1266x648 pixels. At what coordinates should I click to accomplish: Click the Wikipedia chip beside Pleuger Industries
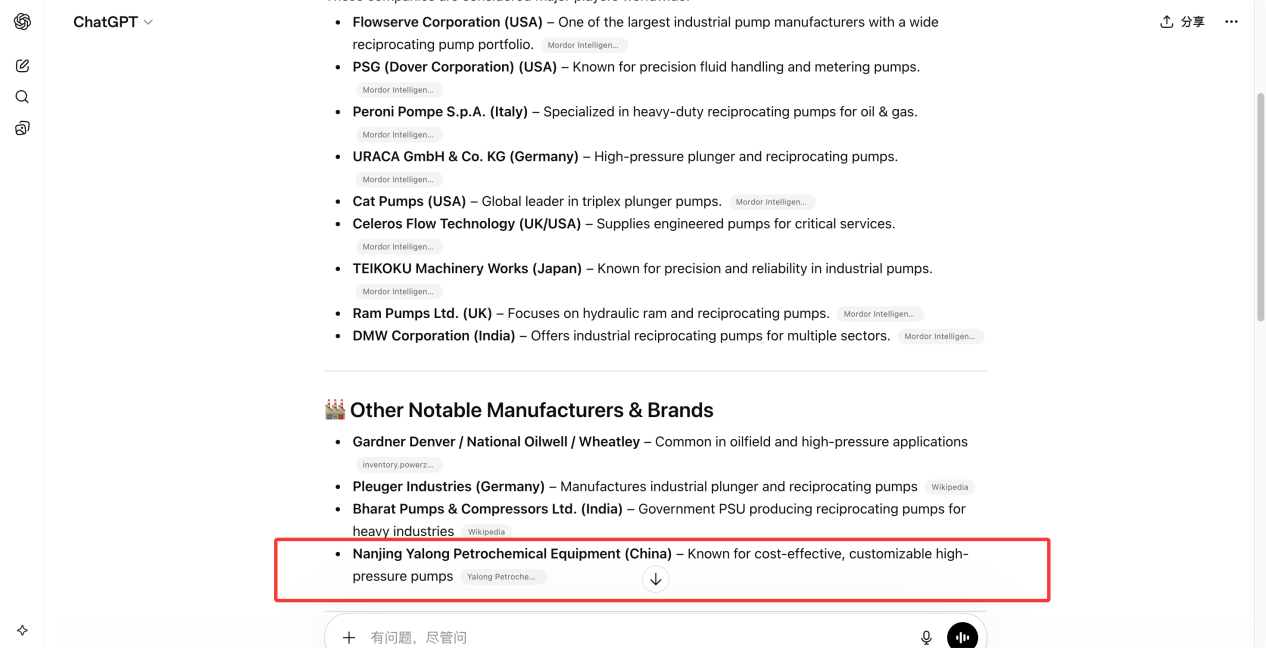[949, 487]
